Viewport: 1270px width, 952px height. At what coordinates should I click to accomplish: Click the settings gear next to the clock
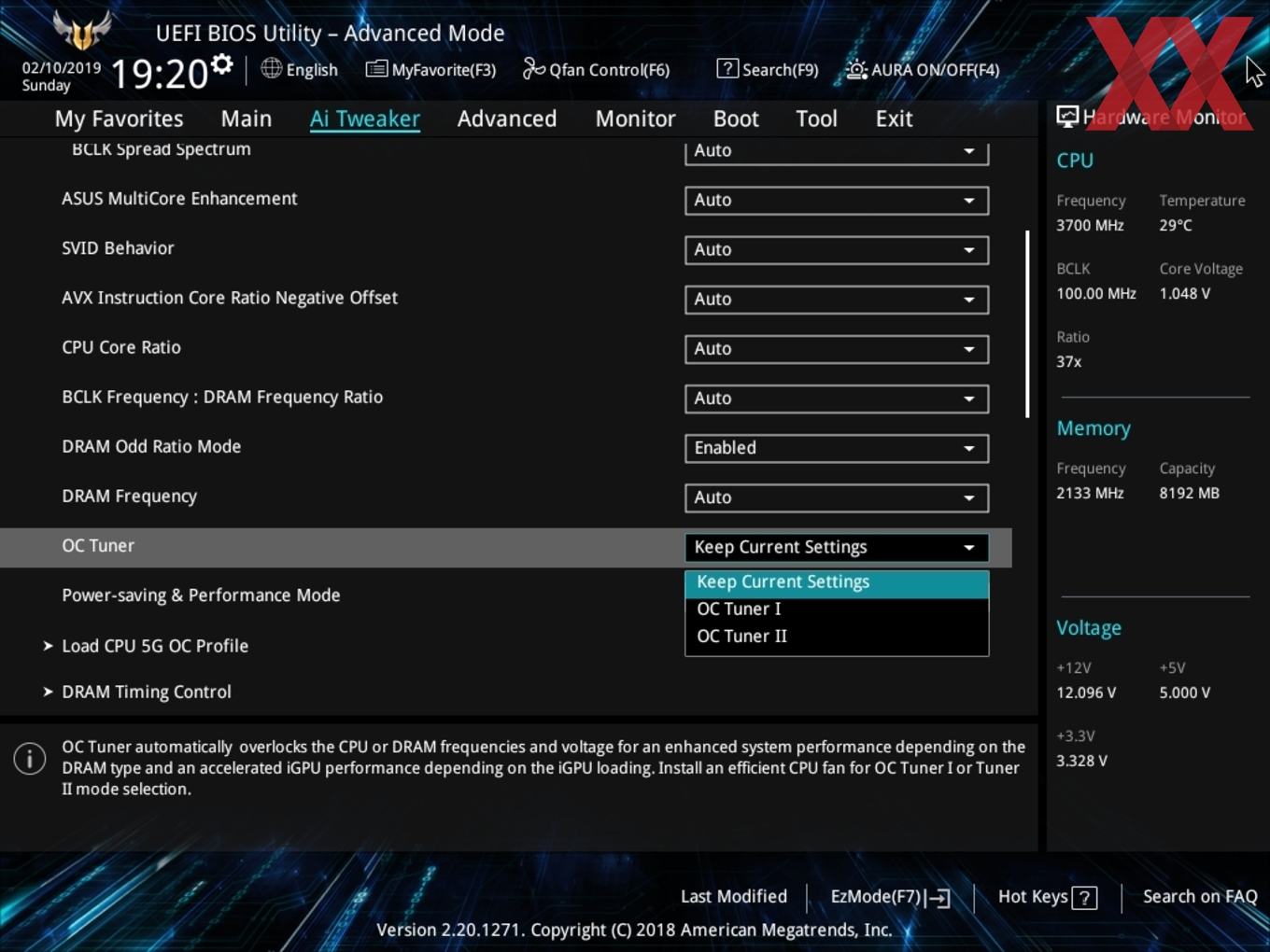tap(221, 63)
